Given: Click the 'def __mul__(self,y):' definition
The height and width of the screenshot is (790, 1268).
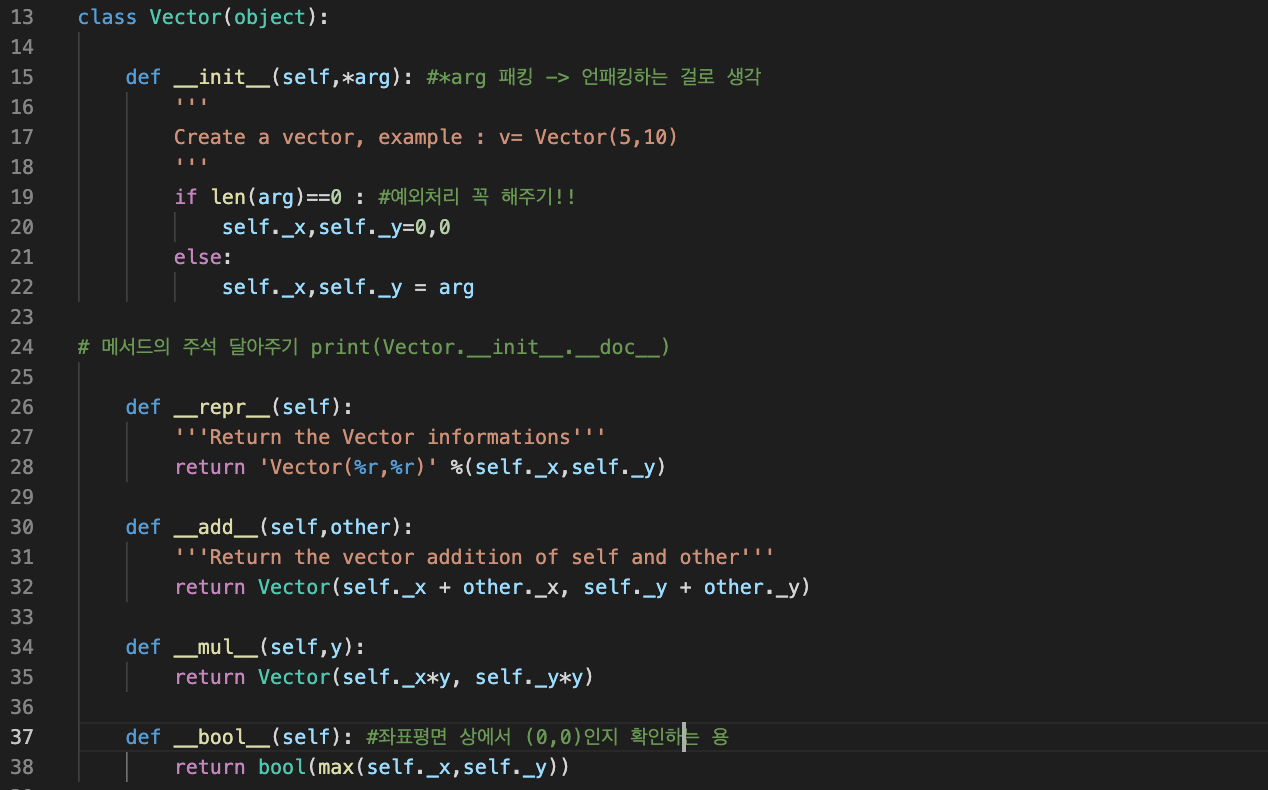Looking at the screenshot, I should (245, 647).
